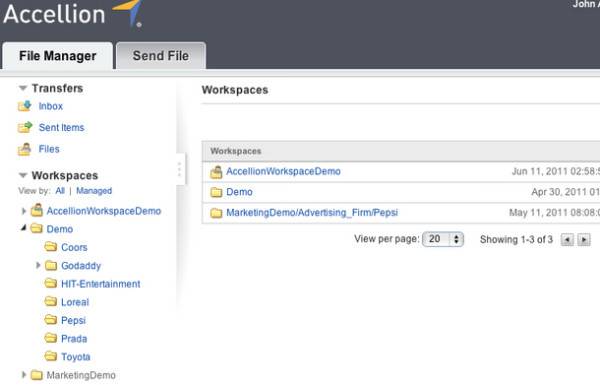Open the Godaddy folder
Viewport: 600px width, 385px height.
point(81,266)
